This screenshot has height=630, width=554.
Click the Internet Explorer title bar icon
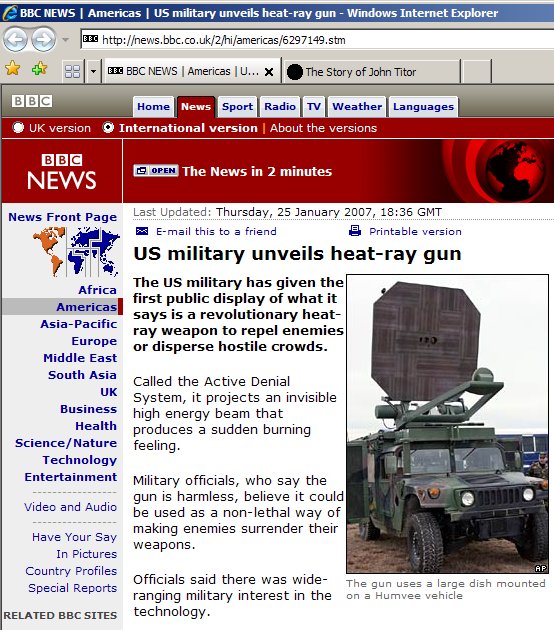coord(10,13)
